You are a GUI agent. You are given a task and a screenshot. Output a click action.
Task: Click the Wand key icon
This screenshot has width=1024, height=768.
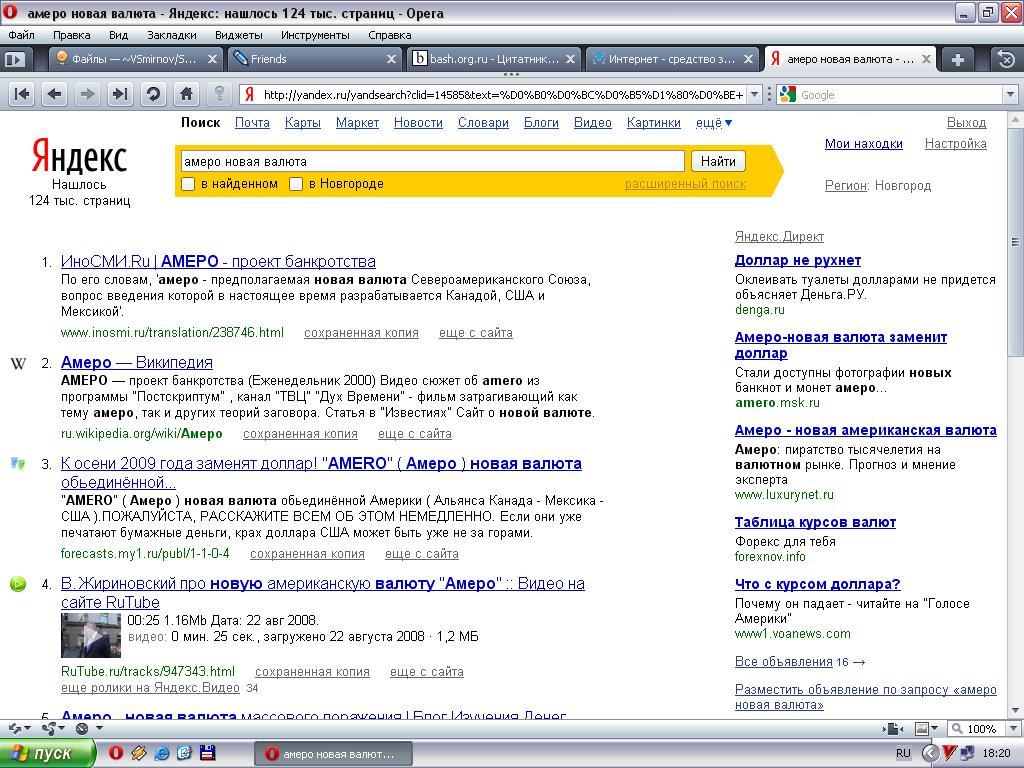[219, 95]
